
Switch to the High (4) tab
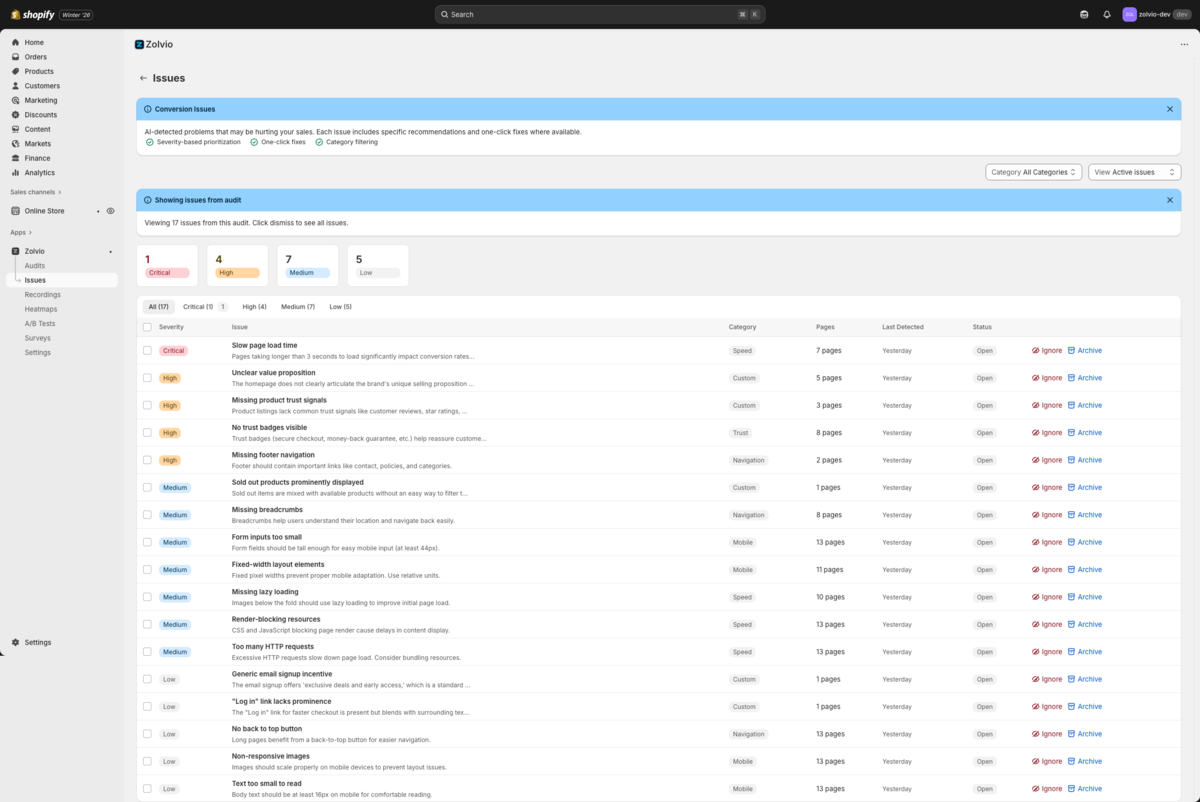click(x=254, y=307)
